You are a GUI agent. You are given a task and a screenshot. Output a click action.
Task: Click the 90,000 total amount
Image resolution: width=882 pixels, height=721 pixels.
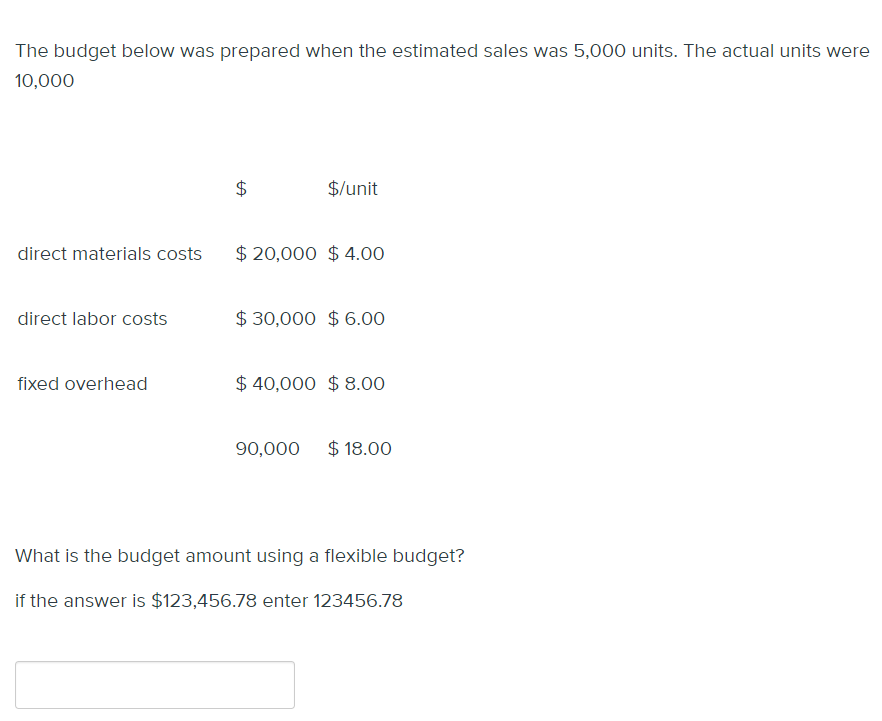[267, 449]
